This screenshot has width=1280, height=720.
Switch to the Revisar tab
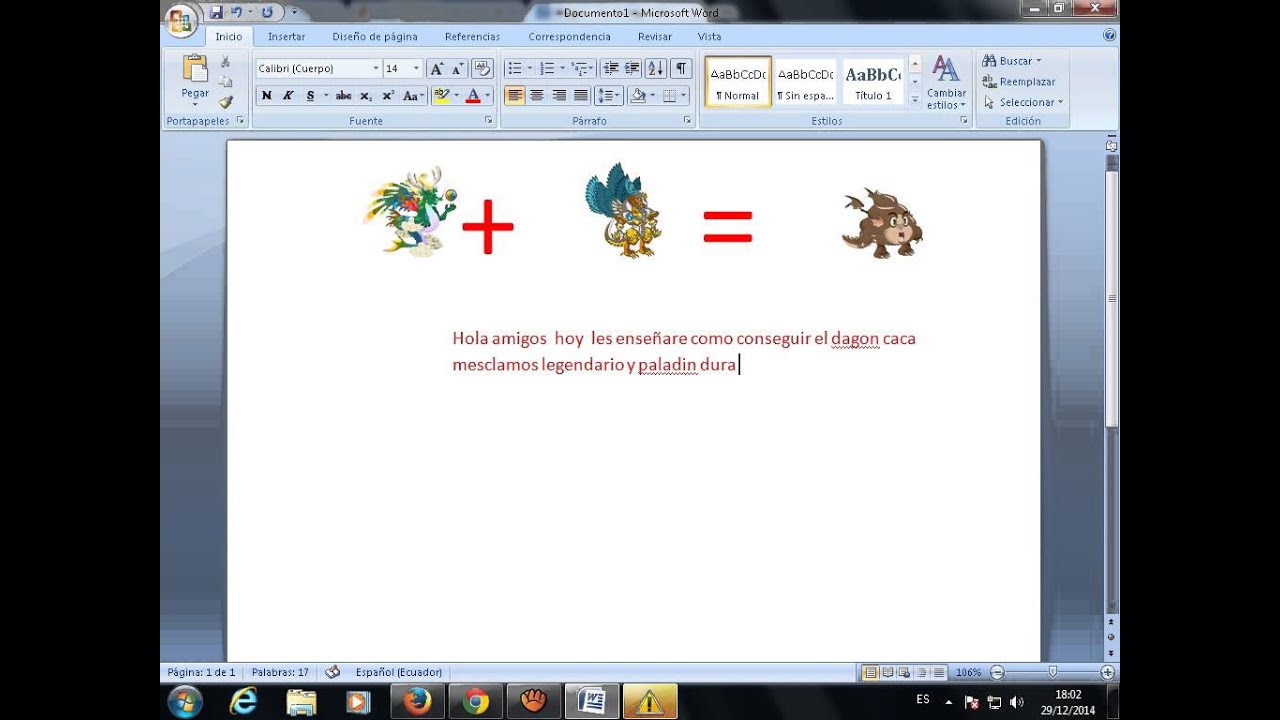point(655,36)
